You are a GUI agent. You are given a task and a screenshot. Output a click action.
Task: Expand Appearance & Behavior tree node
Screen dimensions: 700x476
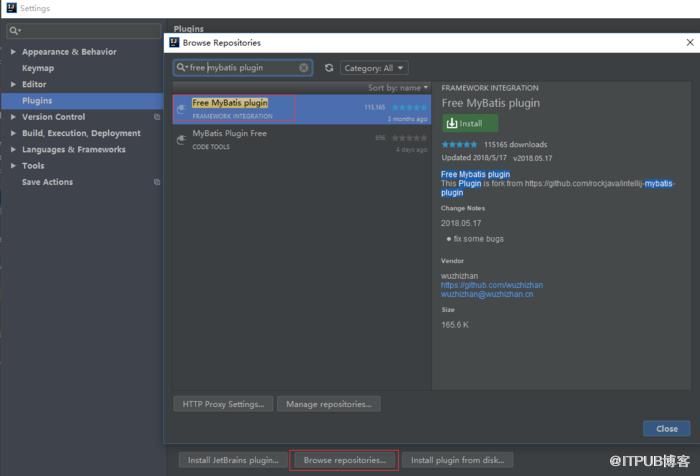(x=13, y=52)
